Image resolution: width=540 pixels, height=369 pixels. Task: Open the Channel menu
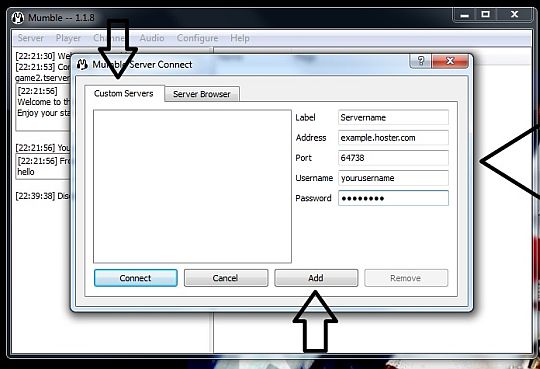coord(110,38)
